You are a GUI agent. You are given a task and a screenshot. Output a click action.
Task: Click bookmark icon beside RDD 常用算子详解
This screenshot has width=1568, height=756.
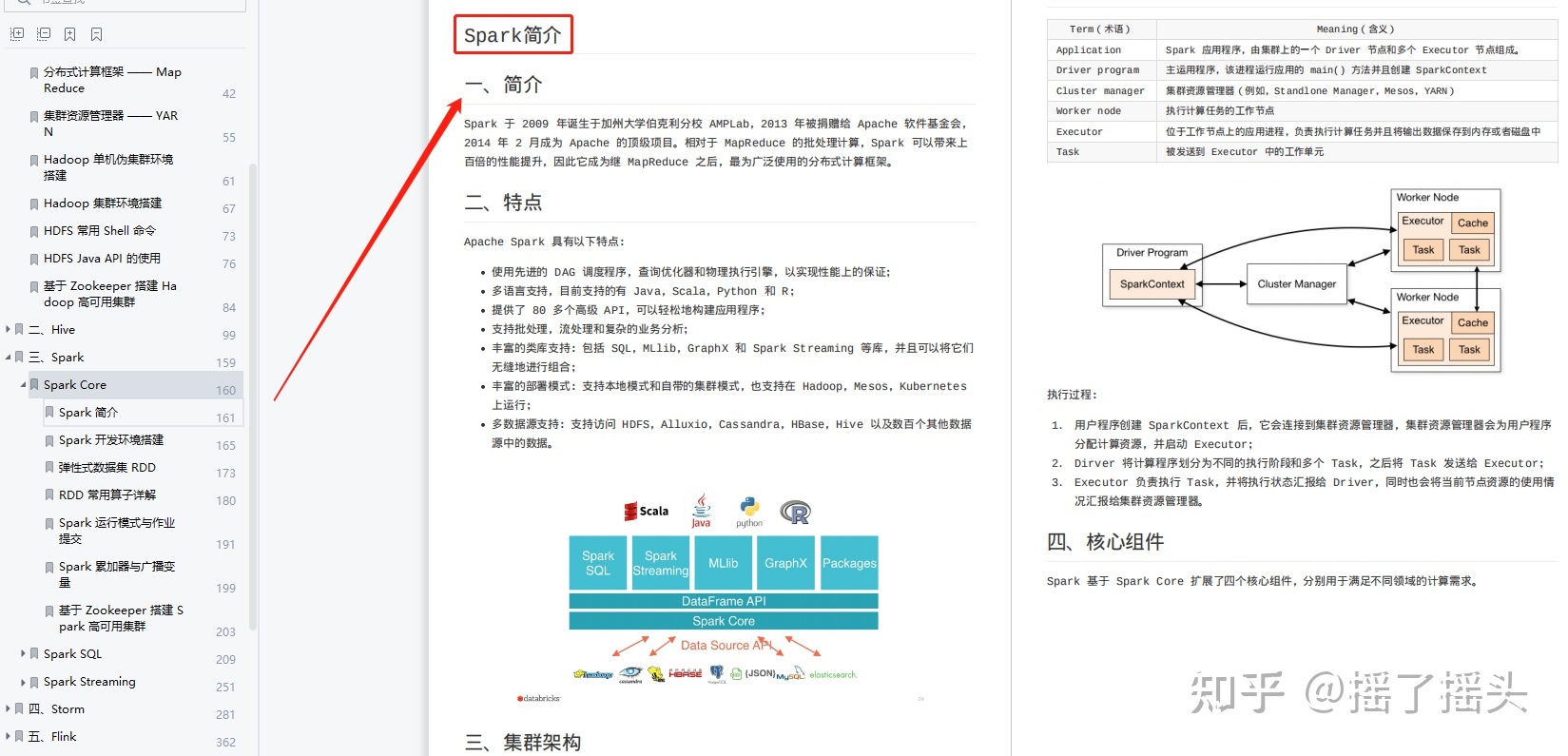point(49,495)
